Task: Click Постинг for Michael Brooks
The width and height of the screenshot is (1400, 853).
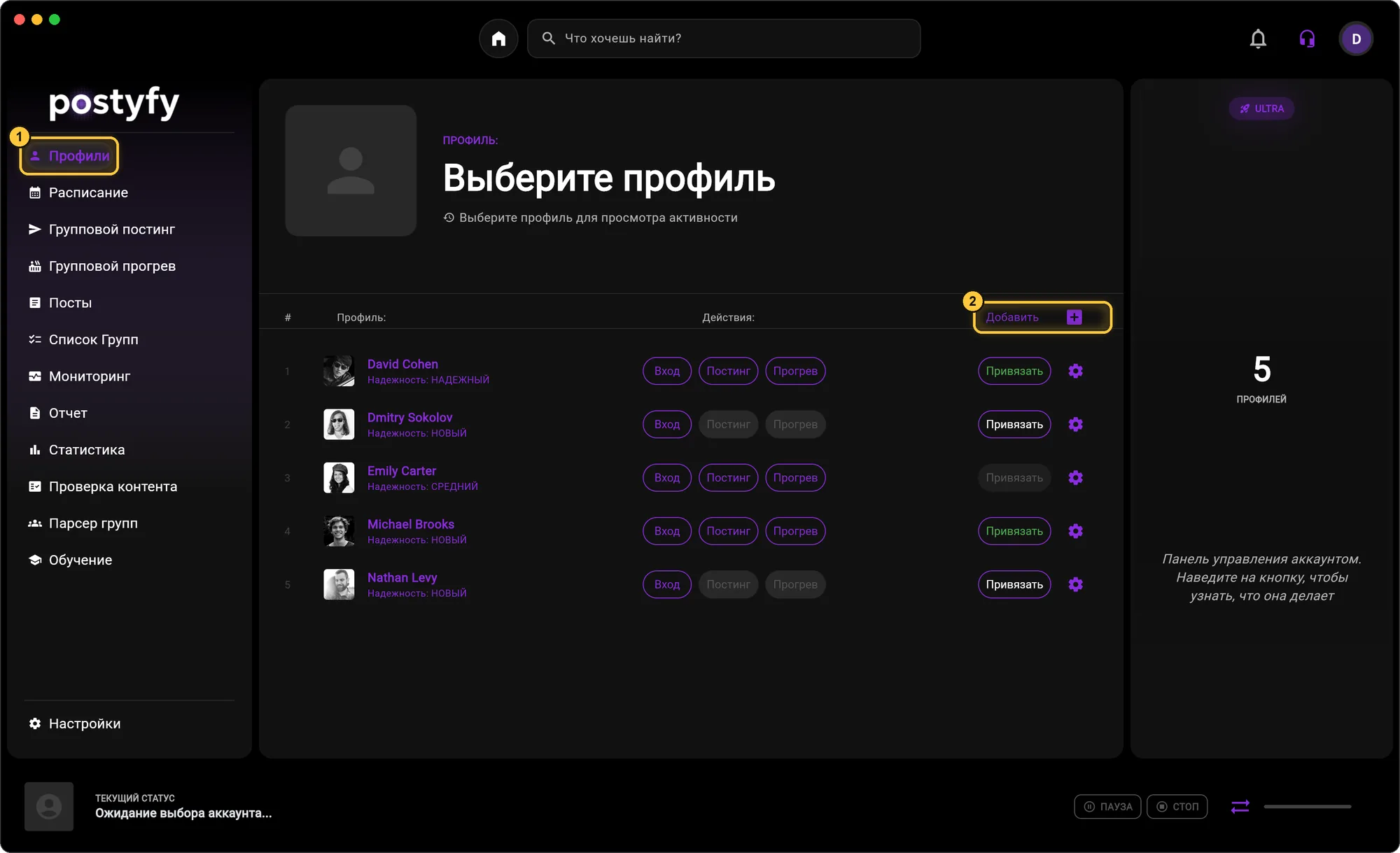Action: pos(728,531)
